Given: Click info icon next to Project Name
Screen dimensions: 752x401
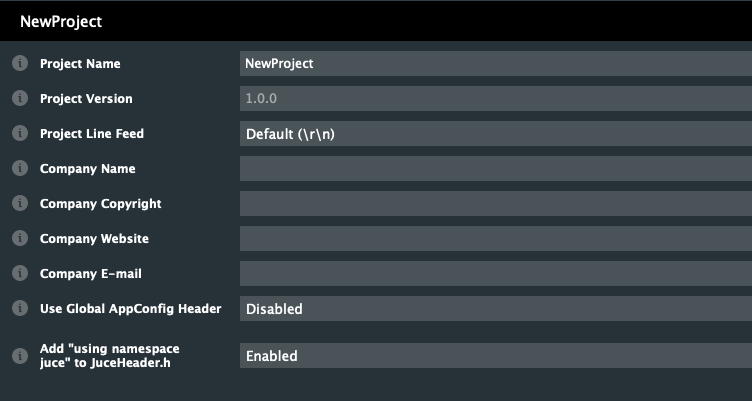Looking at the screenshot, I should (18, 64).
